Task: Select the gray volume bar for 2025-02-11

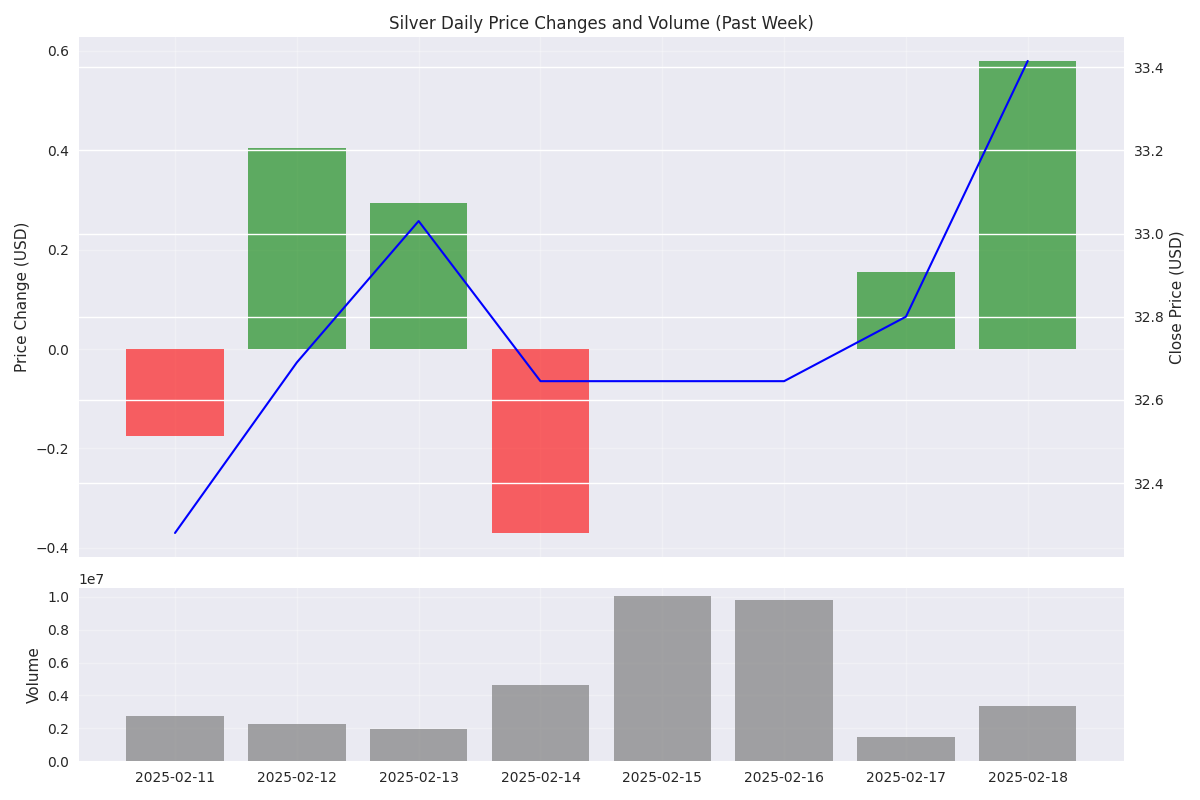Action: point(175,739)
